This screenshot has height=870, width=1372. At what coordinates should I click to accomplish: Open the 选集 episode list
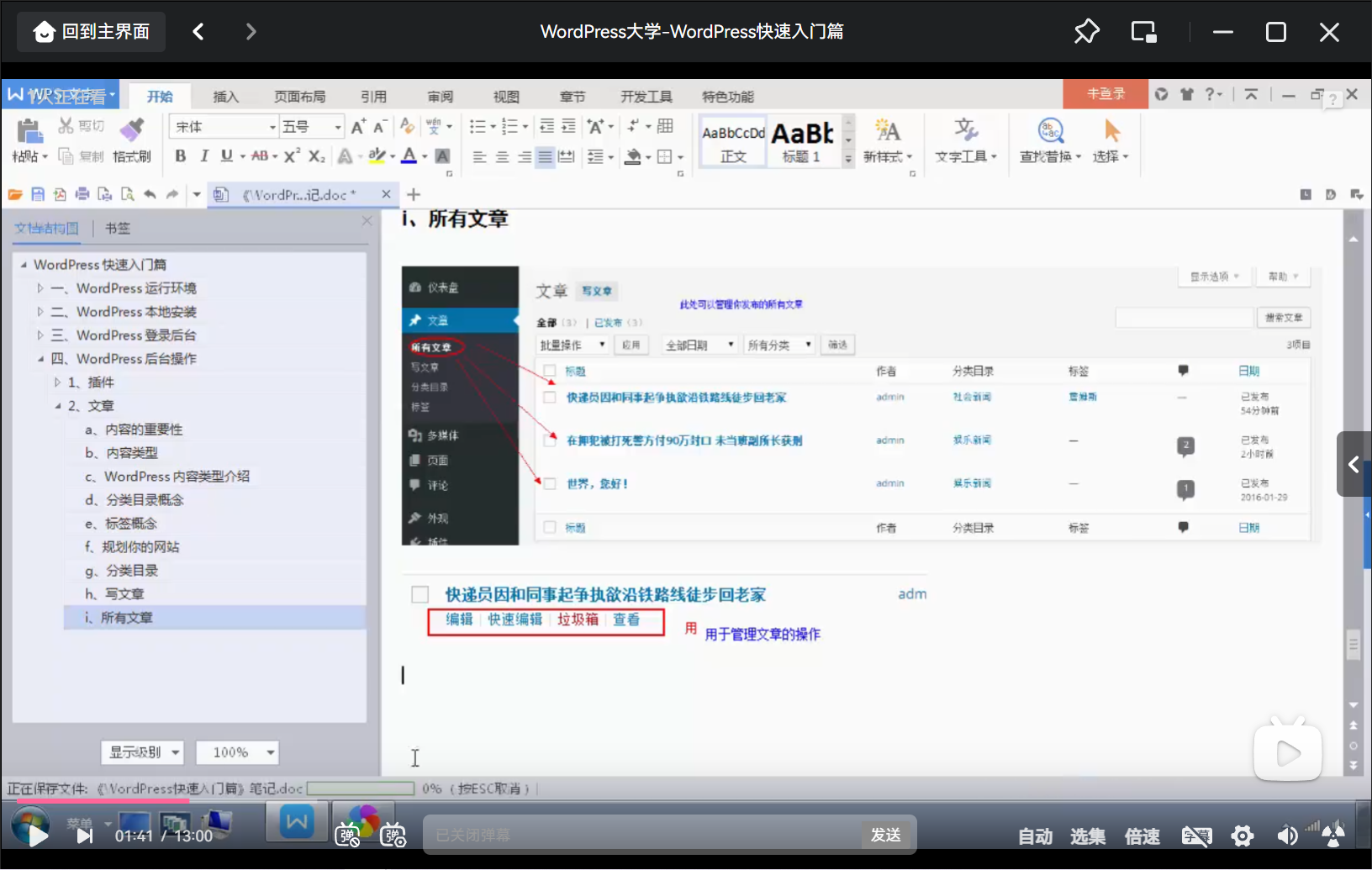(1088, 836)
